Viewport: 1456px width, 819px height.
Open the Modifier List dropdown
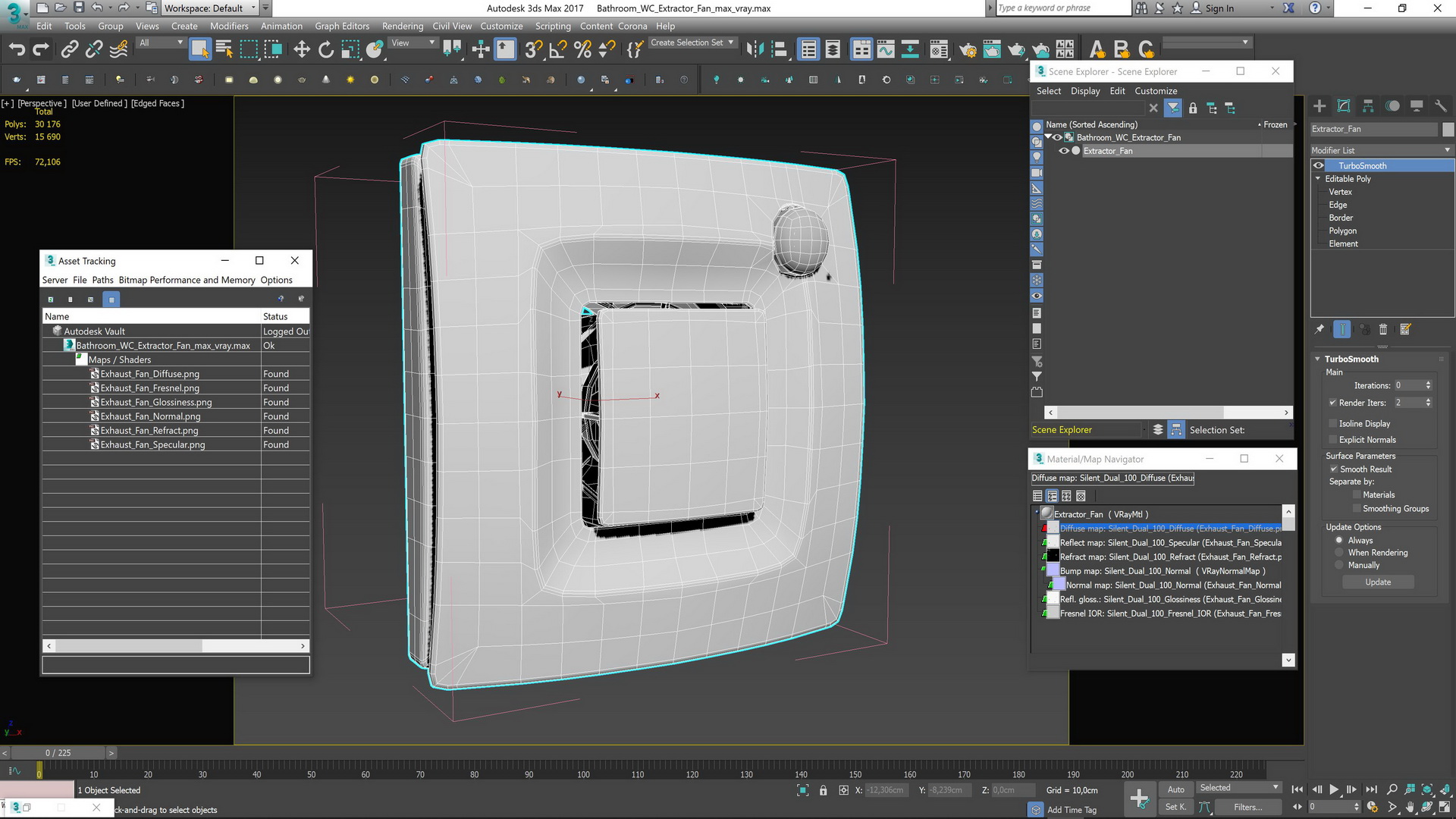click(x=1382, y=150)
